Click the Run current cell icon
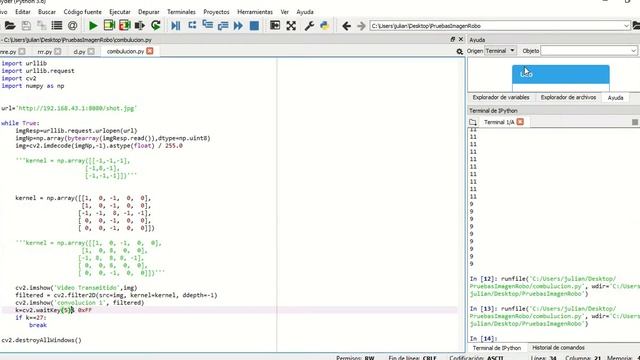The height and width of the screenshot is (360, 640). pyautogui.click(x=109, y=26)
